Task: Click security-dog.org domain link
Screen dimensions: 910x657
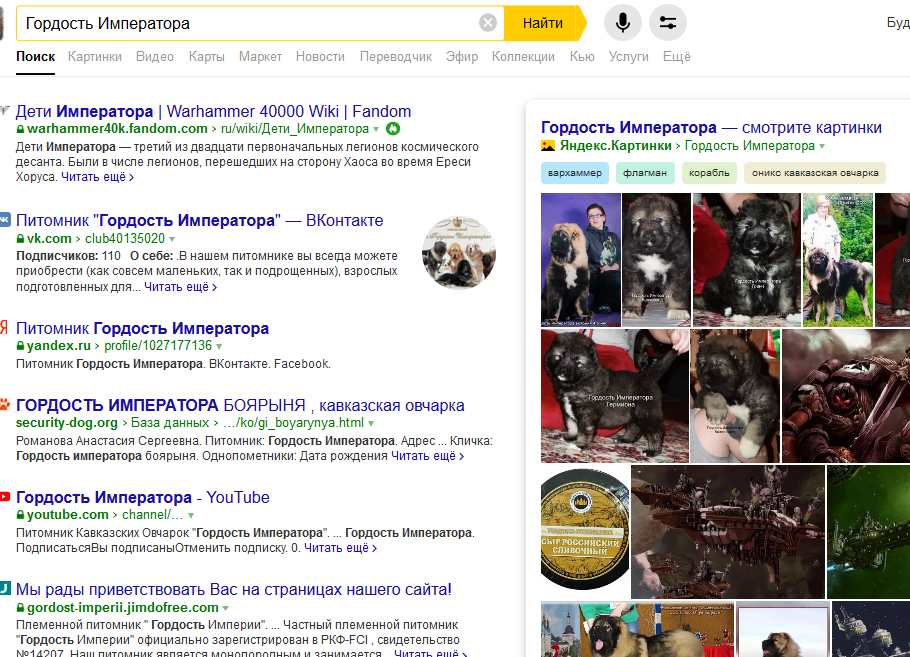Action: [67, 423]
